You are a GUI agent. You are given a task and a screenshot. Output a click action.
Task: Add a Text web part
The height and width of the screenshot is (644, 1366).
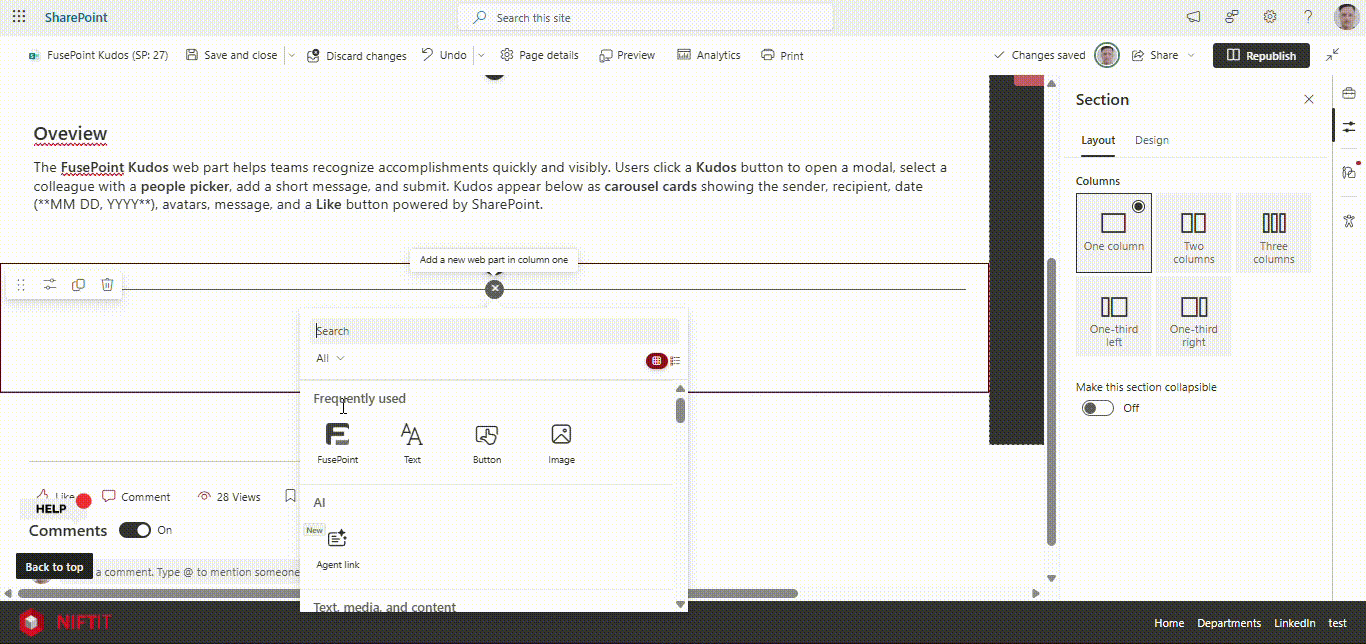412,436
